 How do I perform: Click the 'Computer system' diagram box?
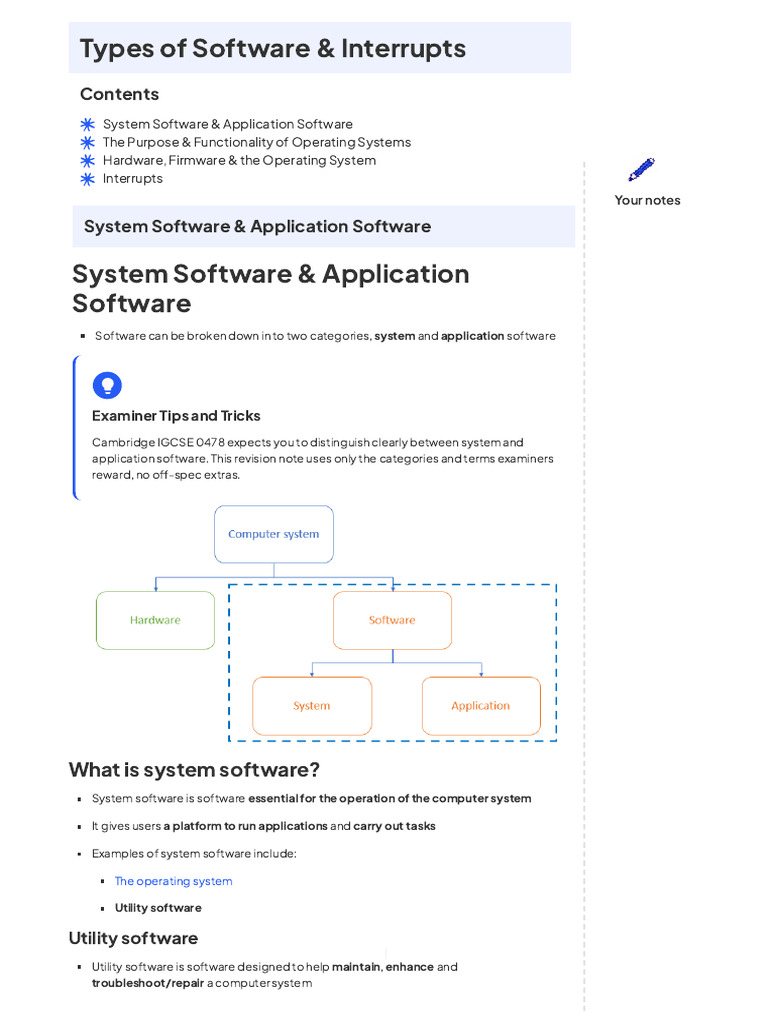tap(274, 534)
